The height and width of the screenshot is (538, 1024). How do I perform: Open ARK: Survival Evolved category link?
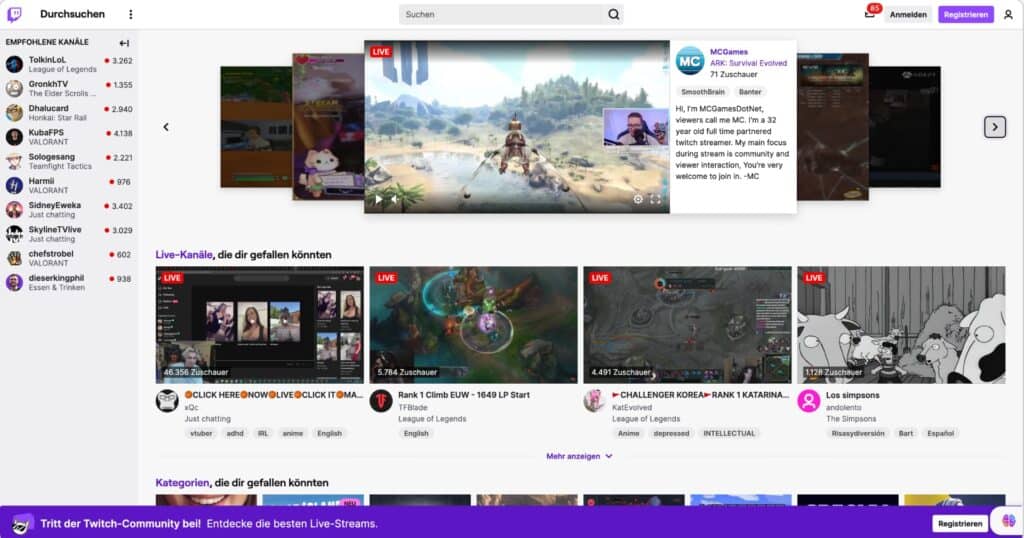748,63
